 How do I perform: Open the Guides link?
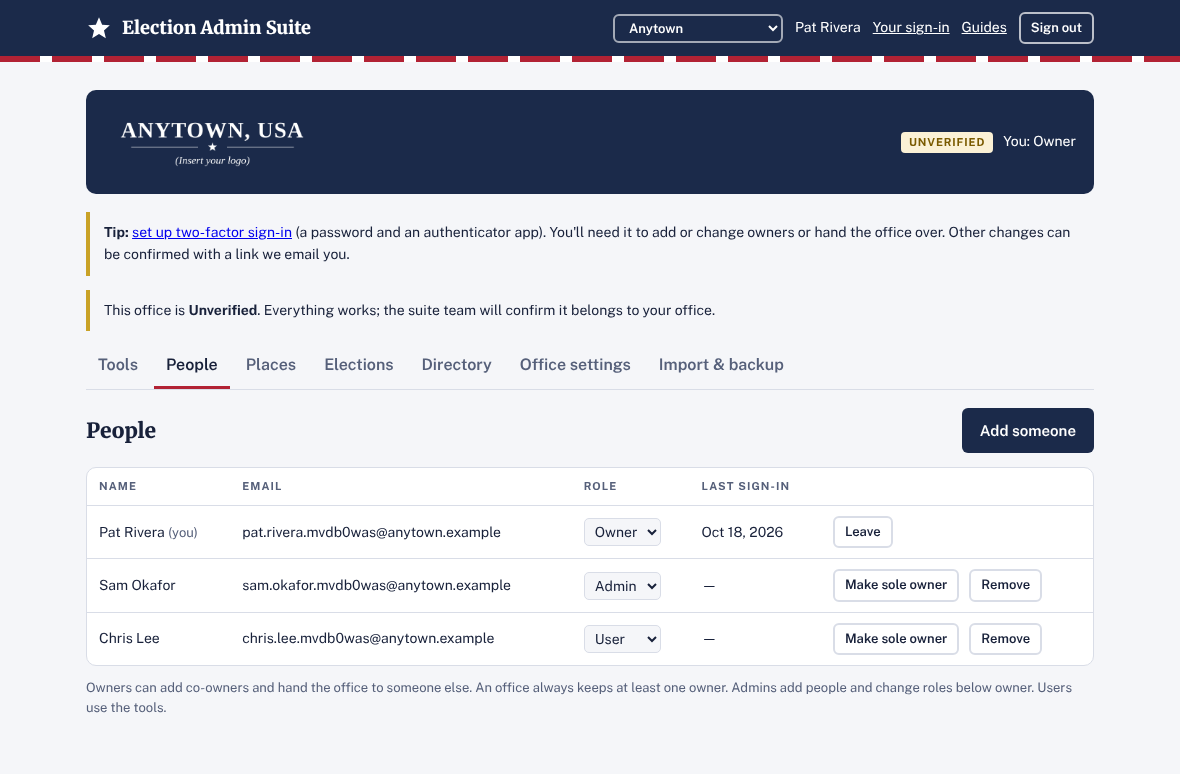(x=984, y=28)
